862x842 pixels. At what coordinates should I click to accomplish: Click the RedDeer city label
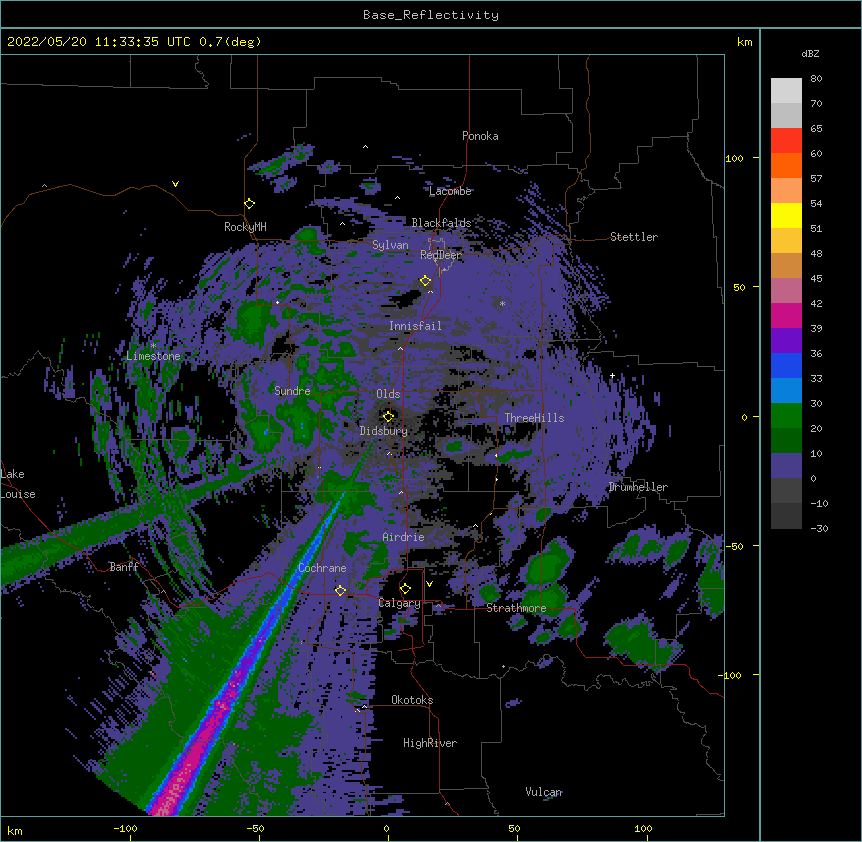tap(440, 255)
